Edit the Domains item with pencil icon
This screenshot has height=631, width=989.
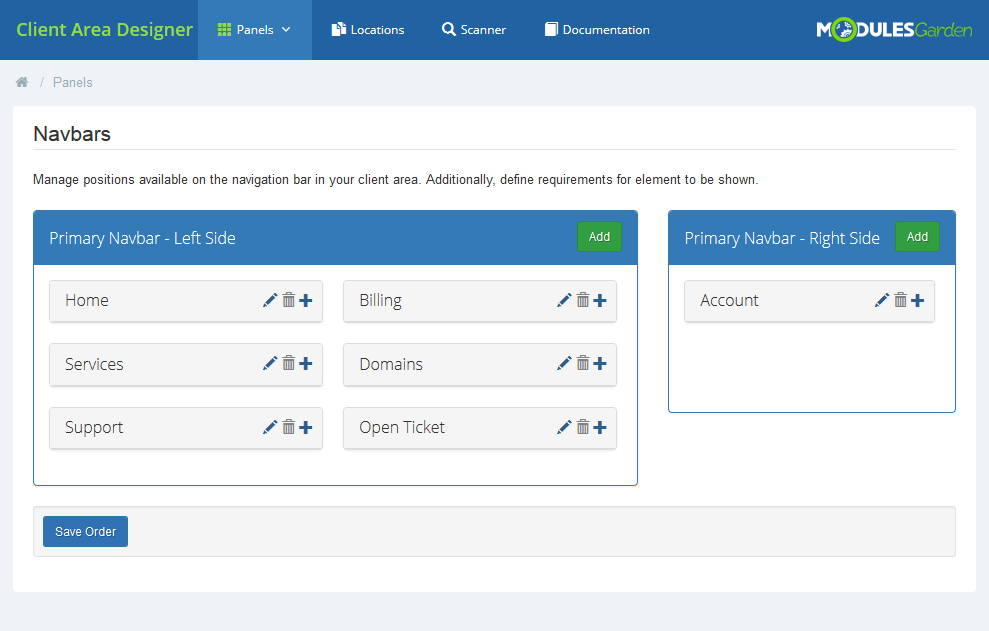pos(564,364)
